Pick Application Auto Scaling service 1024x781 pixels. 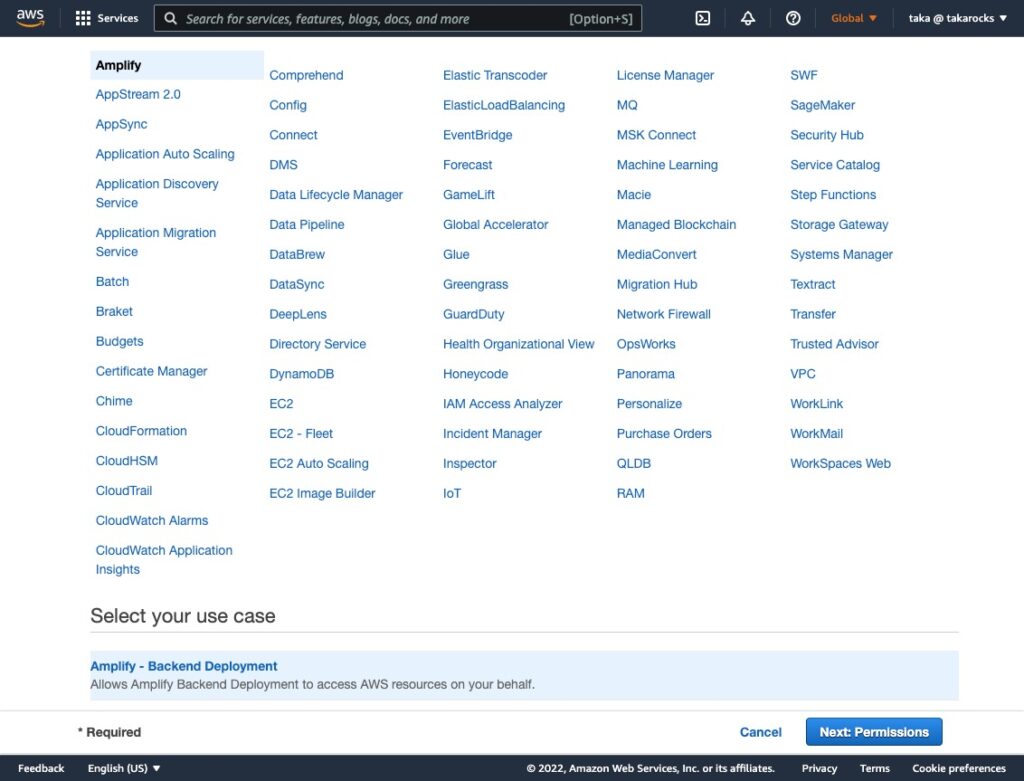[x=165, y=154]
